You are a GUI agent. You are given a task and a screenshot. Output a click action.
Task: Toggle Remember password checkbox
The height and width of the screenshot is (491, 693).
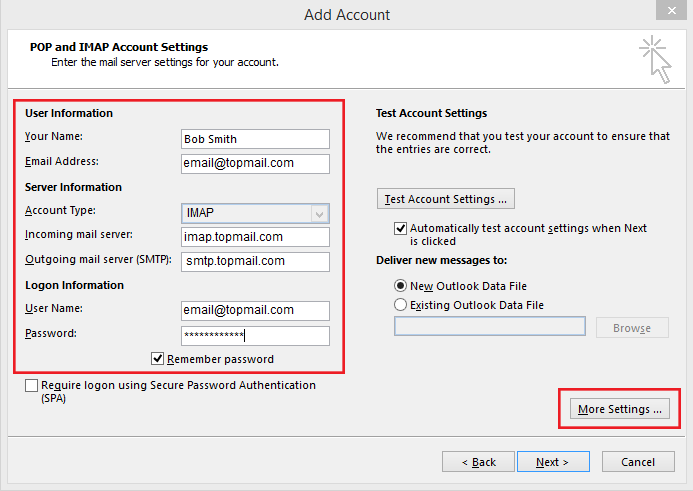click(157, 358)
